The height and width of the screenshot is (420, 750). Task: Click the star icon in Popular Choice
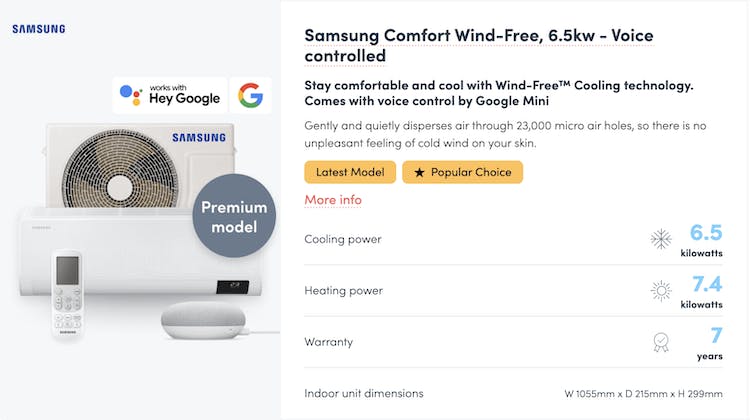click(420, 172)
